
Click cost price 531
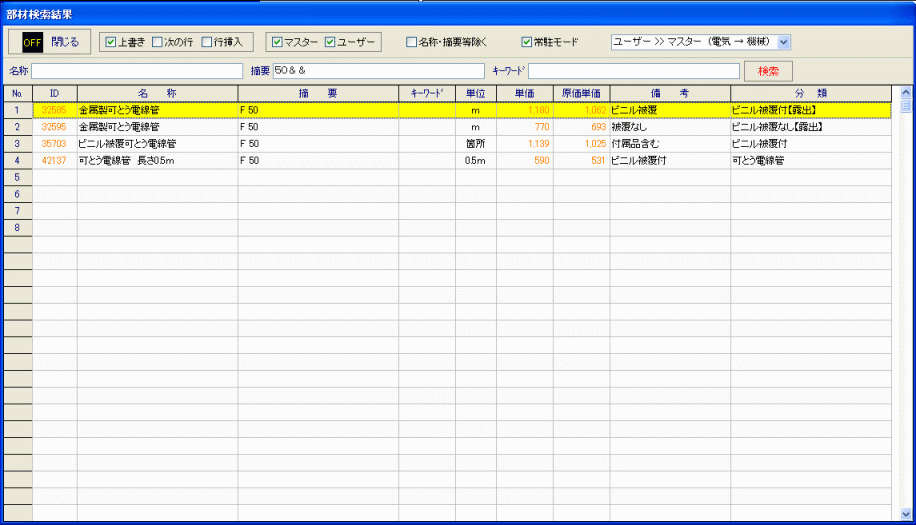(581, 161)
